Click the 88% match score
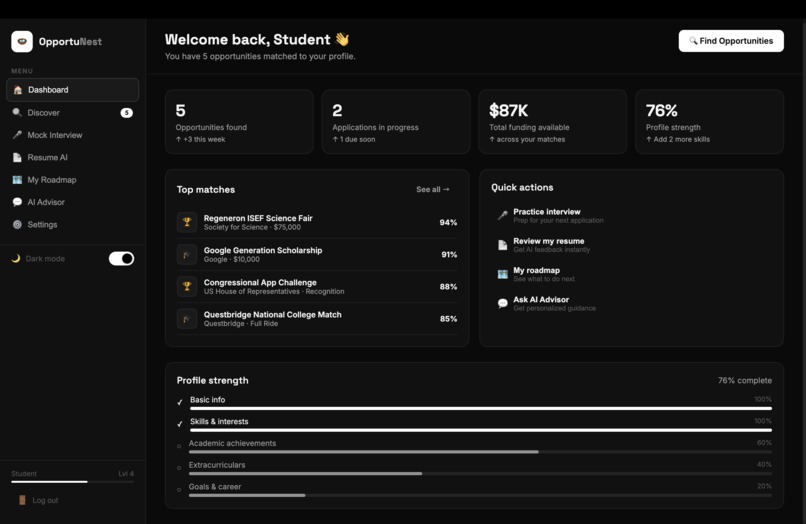 (x=448, y=286)
